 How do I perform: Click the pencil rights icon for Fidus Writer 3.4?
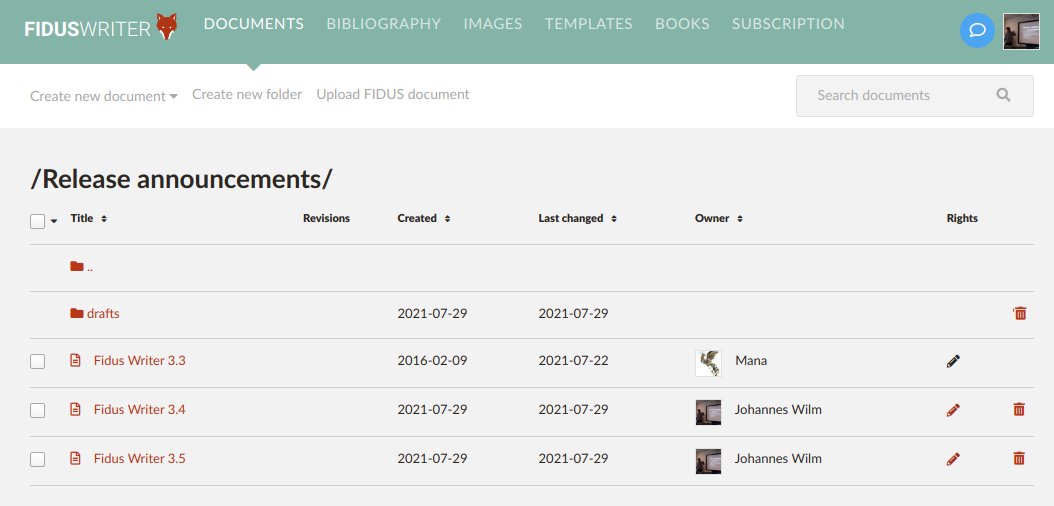tap(953, 409)
